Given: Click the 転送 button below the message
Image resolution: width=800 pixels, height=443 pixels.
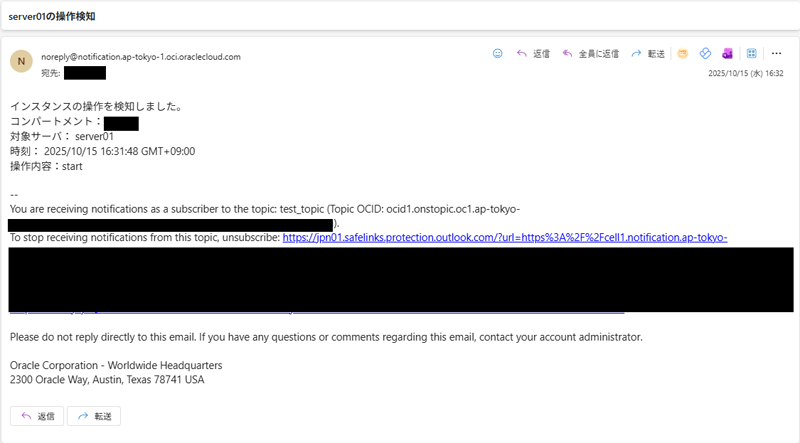Looking at the screenshot, I should pyautogui.click(x=94, y=415).
